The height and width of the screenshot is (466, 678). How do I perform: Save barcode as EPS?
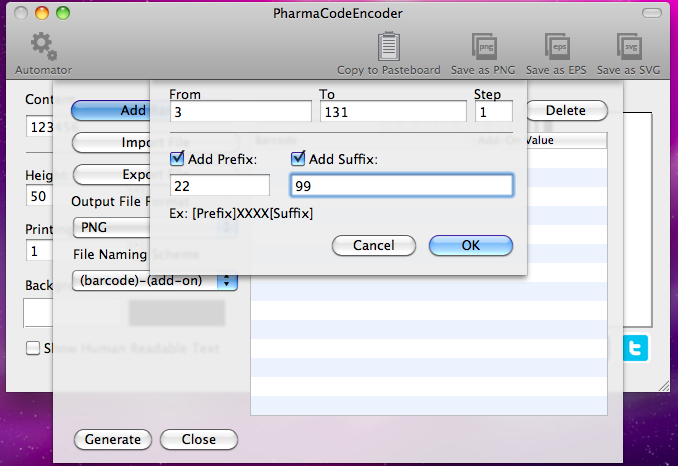pyautogui.click(x=556, y=54)
